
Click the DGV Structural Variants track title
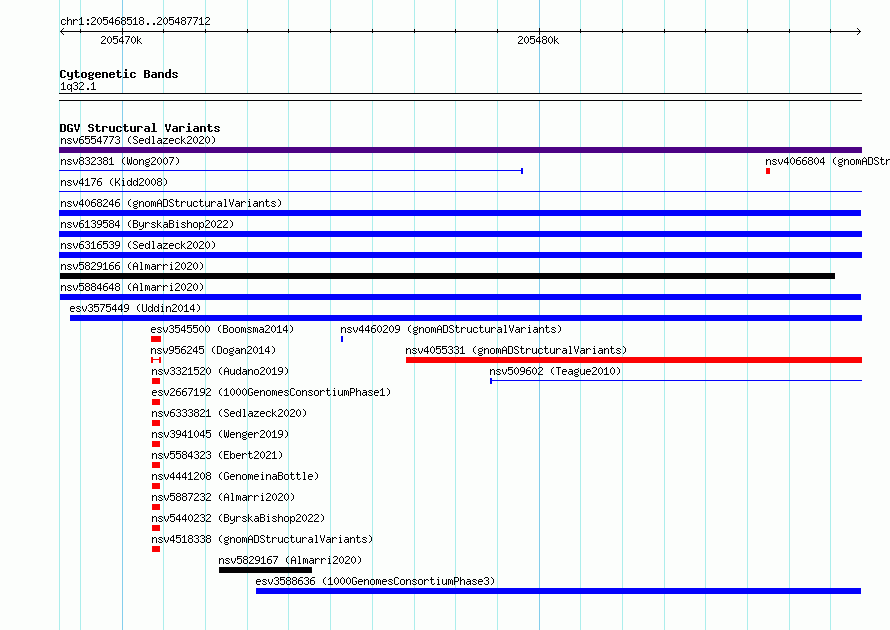(140, 128)
